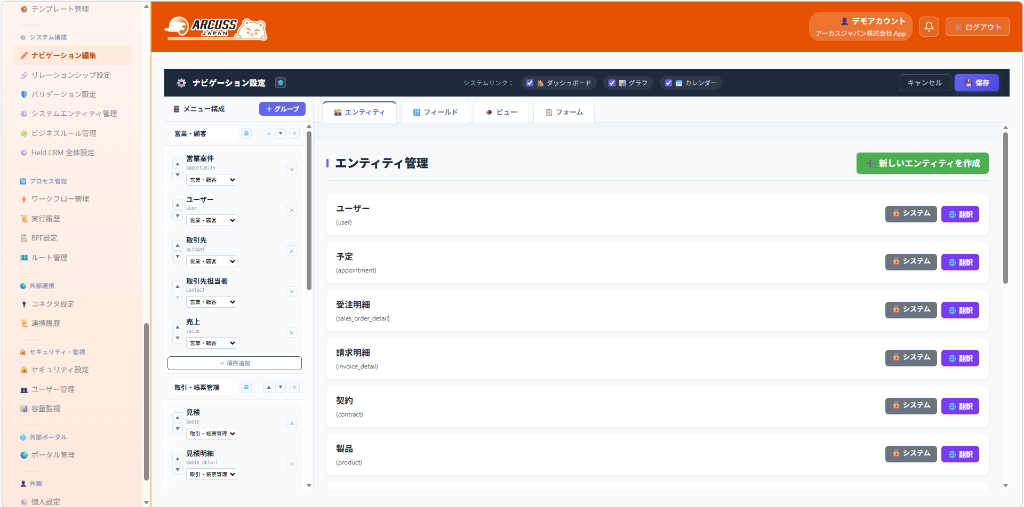Click the blue icon beside ナビゲーション設定 title

point(280,83)
